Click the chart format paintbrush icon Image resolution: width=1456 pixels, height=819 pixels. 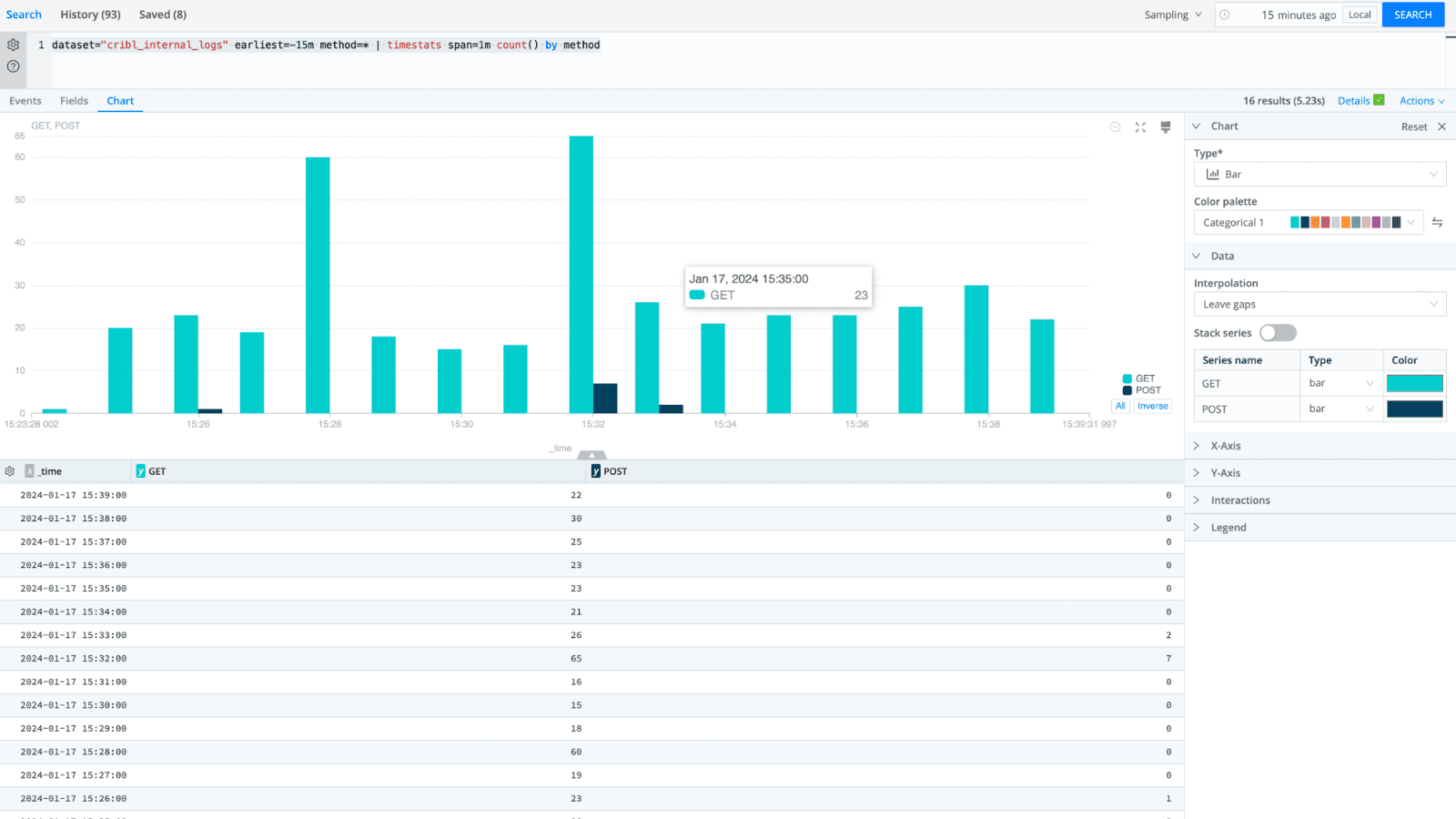pyautogui.click(x=1166, y=127)
